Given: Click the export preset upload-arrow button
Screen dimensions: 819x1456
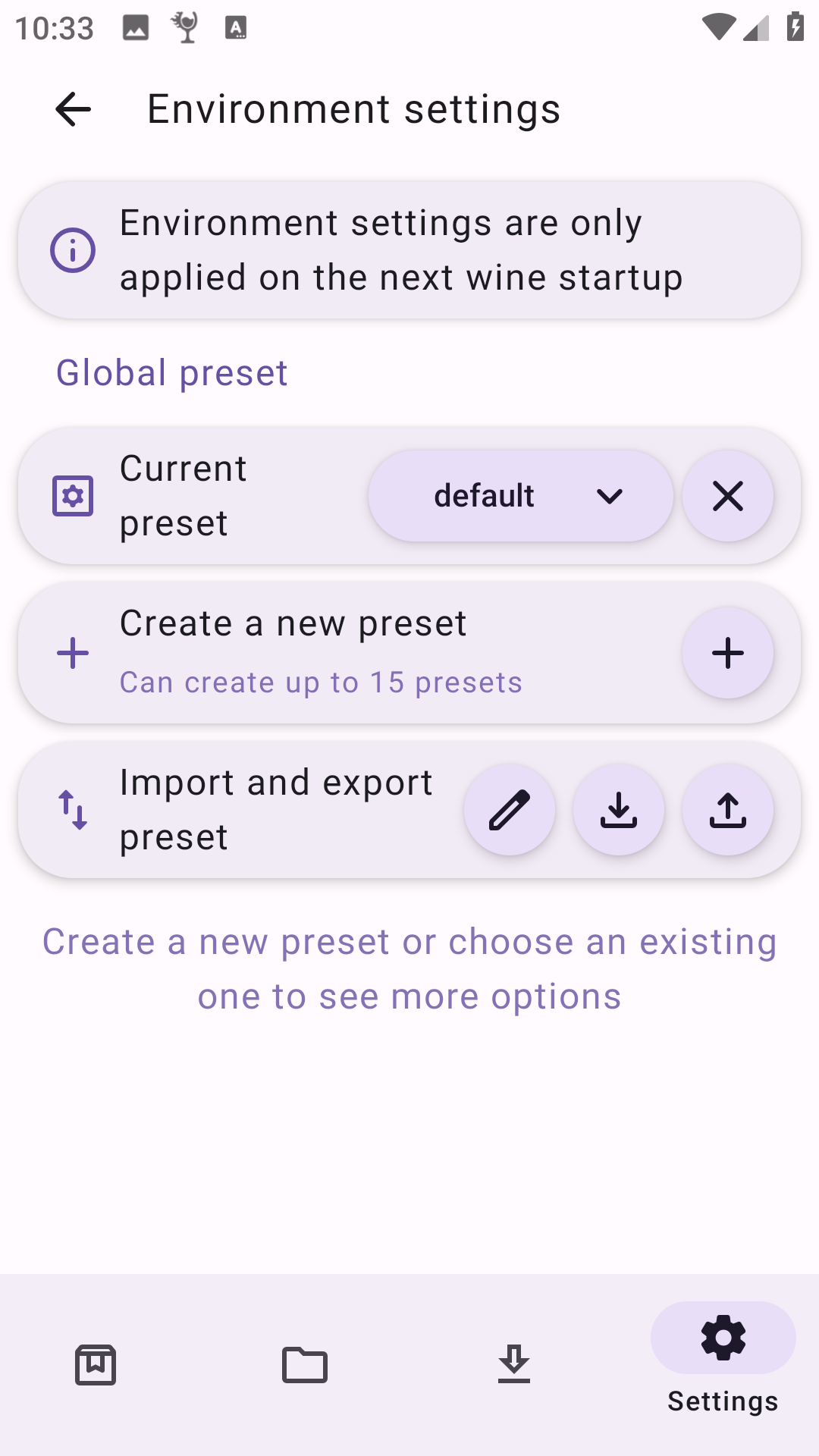Looking at the screenshot, I should click(727, 810).
